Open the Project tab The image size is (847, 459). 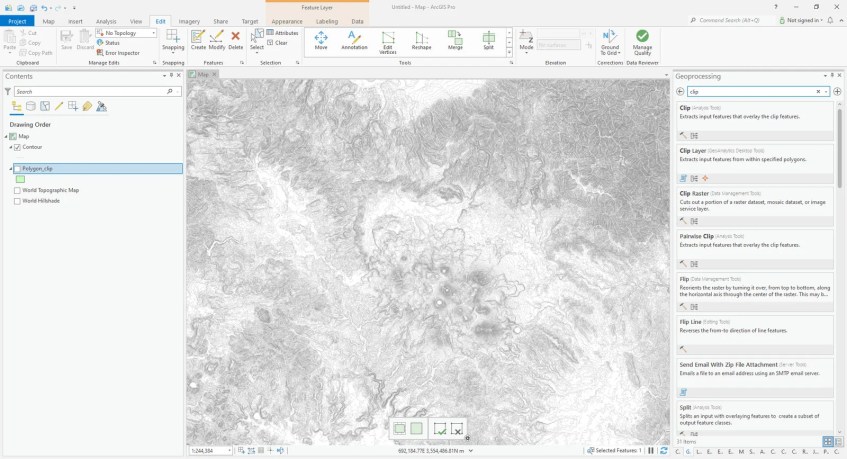(x=17, y=21)
